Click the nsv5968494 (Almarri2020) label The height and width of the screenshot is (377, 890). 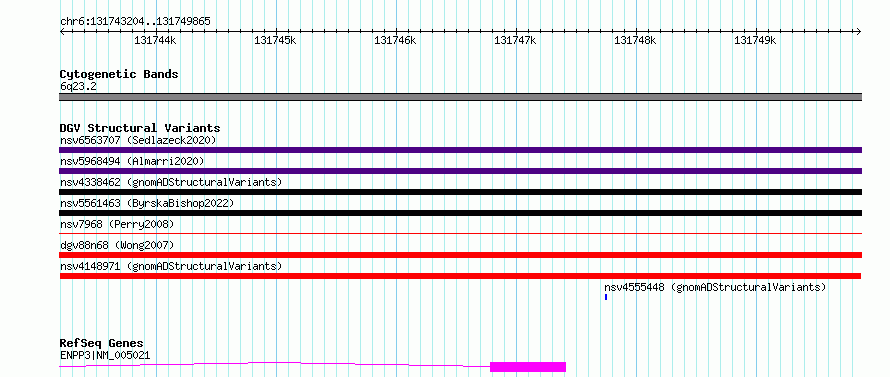point(132,162)
